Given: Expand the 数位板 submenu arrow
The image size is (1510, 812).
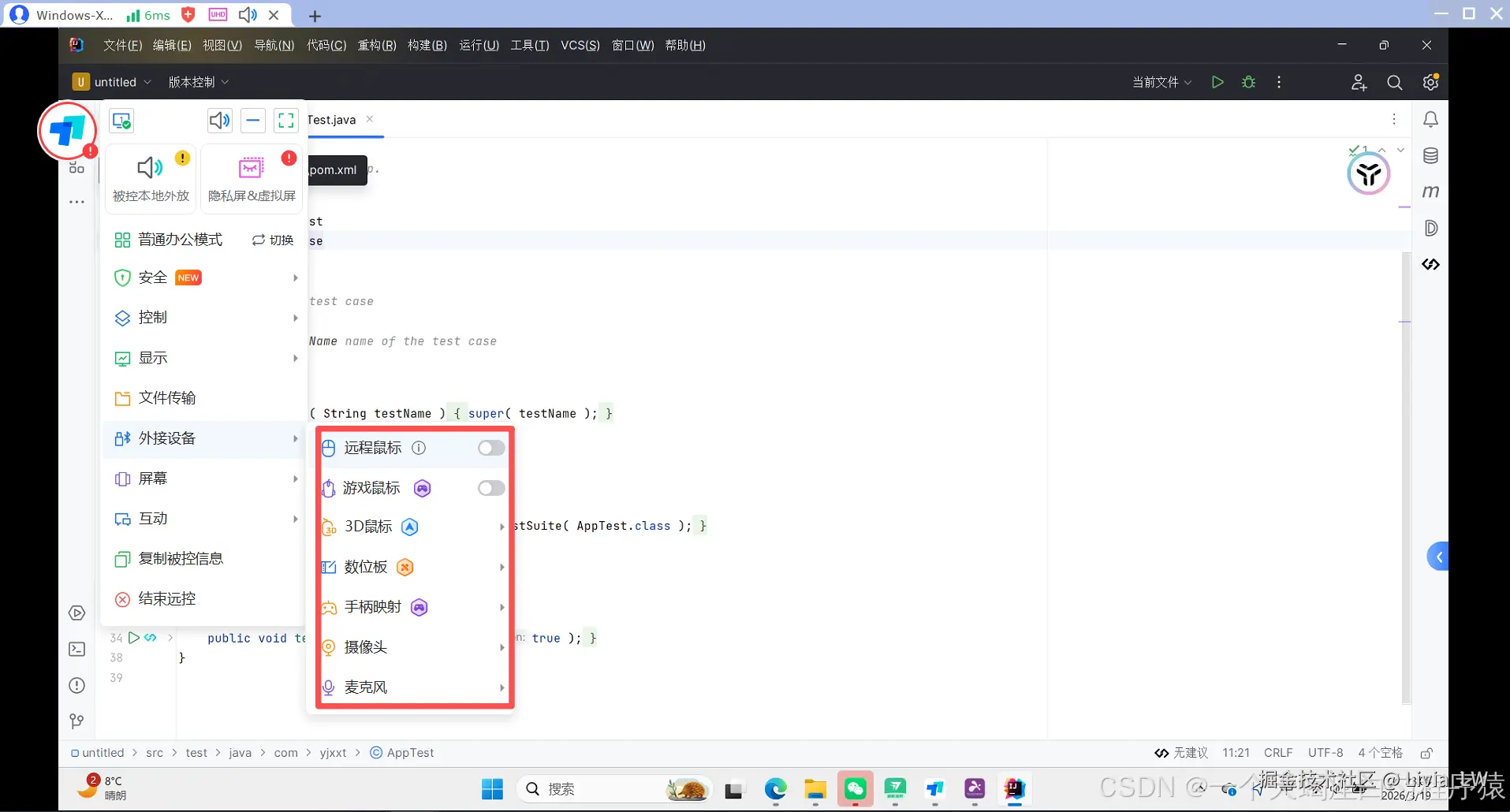Looking at the screenshot, I should pyautogui.click(x=502, y=567).
